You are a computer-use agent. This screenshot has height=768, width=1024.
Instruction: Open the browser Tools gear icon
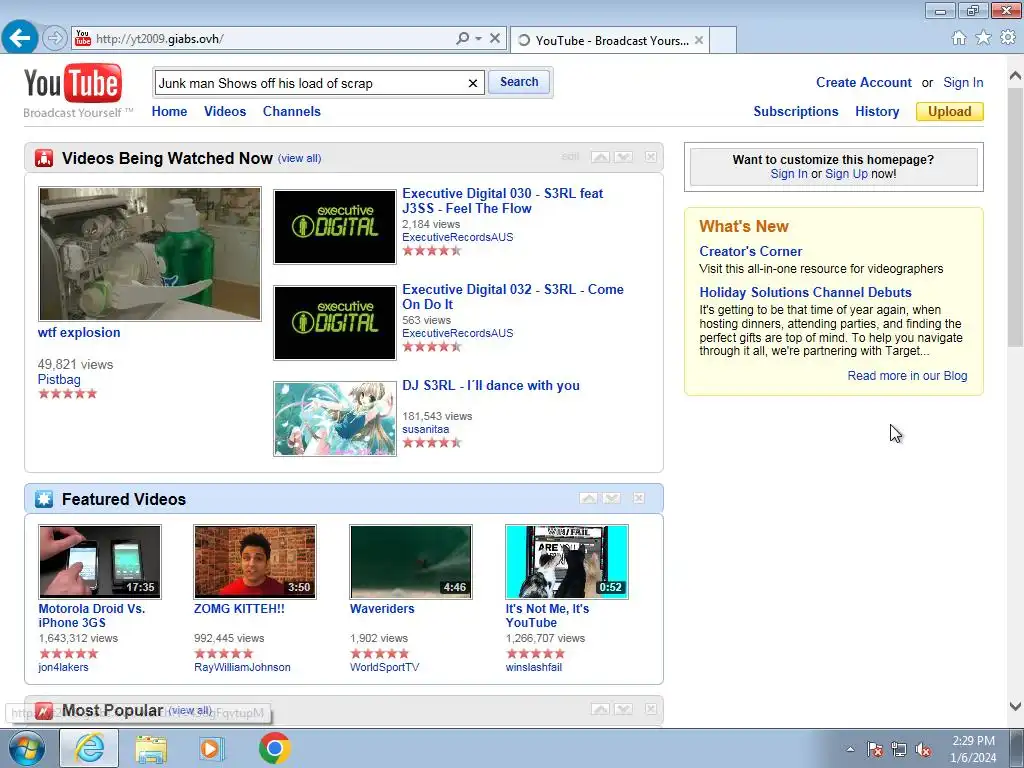(1008, 38)
